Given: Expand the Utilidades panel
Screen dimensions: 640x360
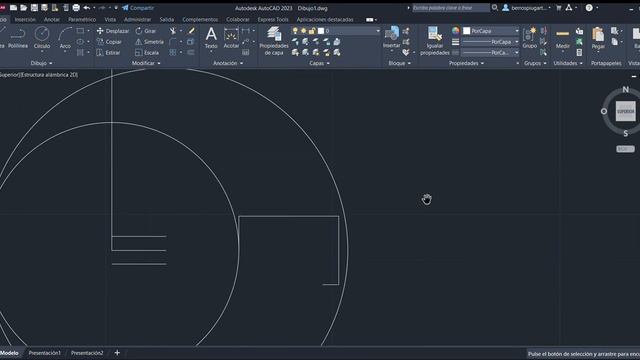Looking at the screenshot, I should tap(568, 63).
